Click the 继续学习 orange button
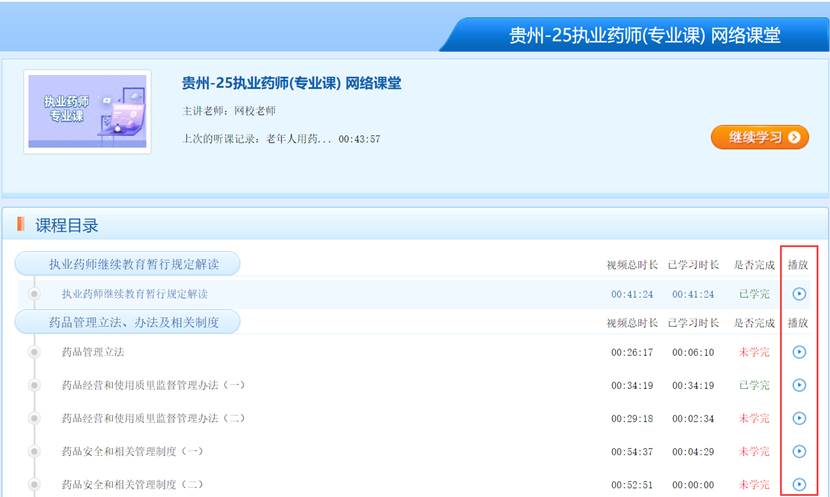The width and height of the screenshot is (830, 497). [x=759, y=137]
